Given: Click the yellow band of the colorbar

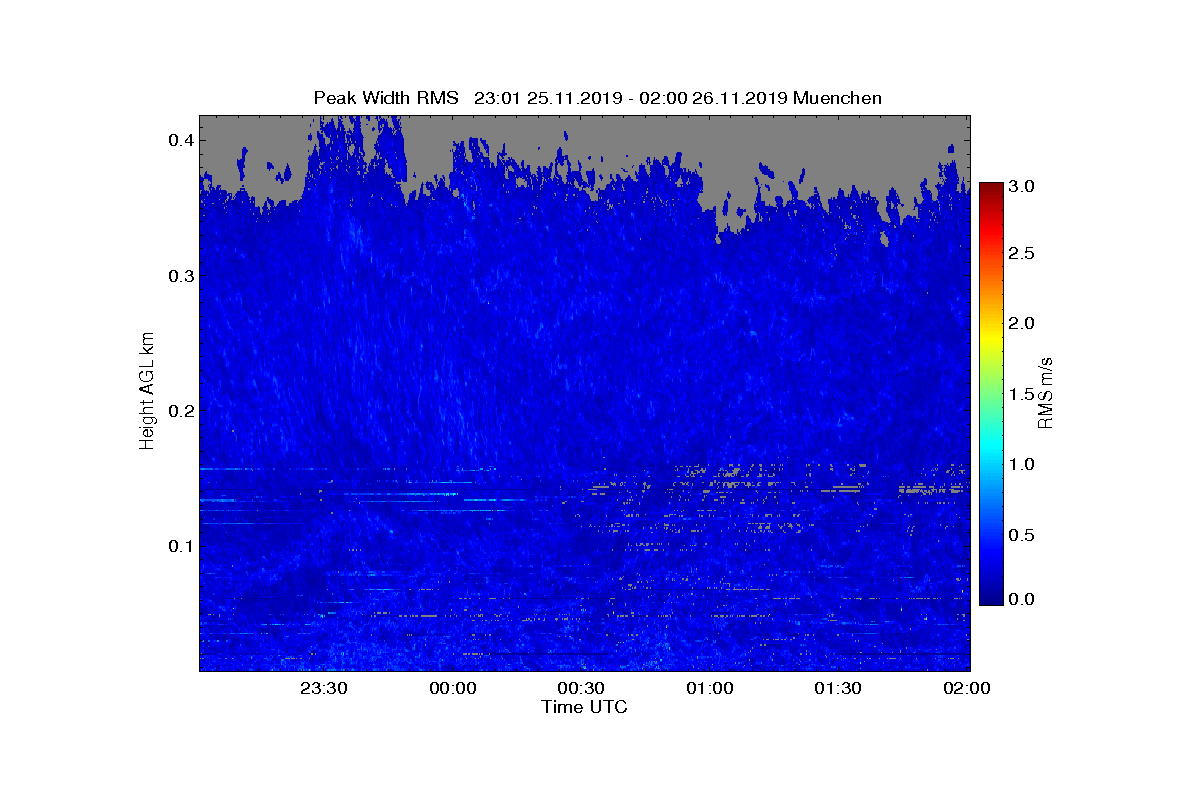Looking at the screenshot, I should [x=991, y=338].
